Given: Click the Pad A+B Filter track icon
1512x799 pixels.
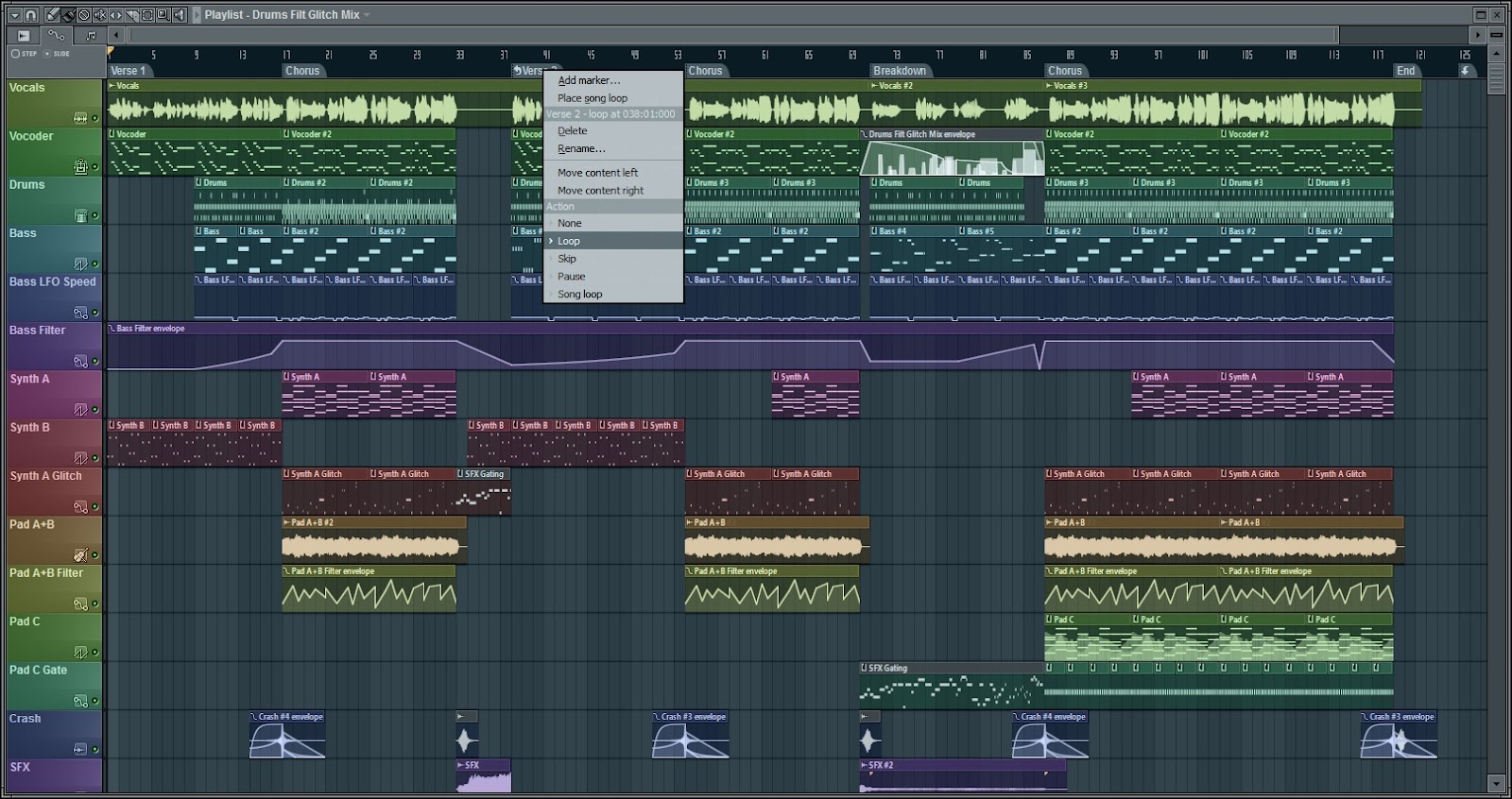Looking at the screenshot, I should [80, 603].
